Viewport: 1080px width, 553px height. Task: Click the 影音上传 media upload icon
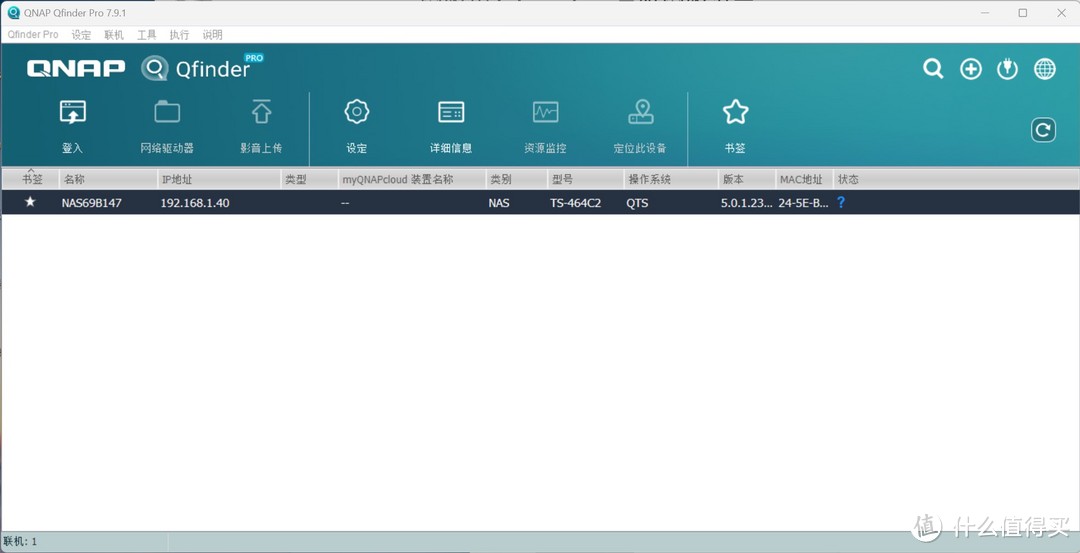point(261,112)
